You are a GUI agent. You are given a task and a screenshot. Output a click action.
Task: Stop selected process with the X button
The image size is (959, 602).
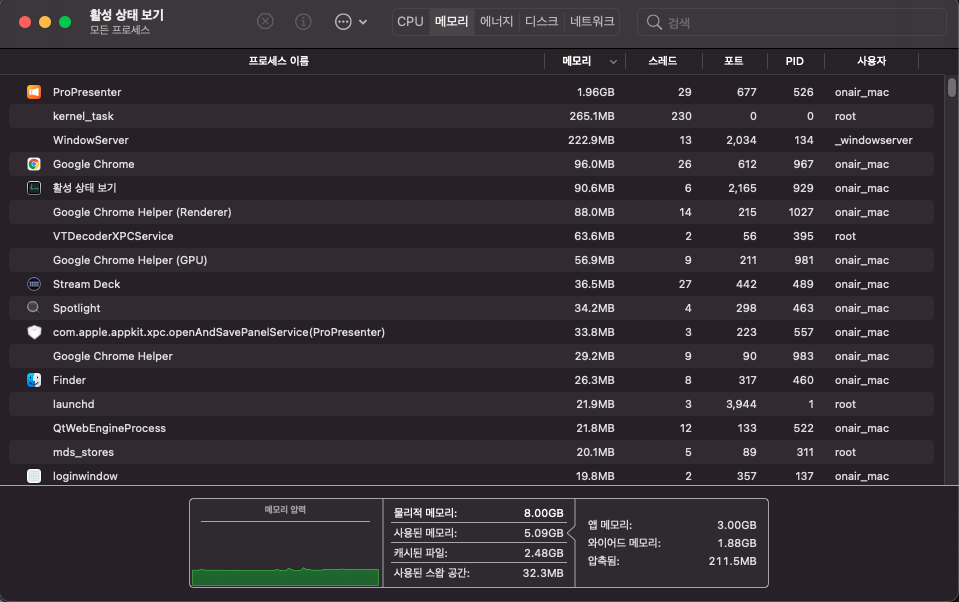[x=265, y=22]
